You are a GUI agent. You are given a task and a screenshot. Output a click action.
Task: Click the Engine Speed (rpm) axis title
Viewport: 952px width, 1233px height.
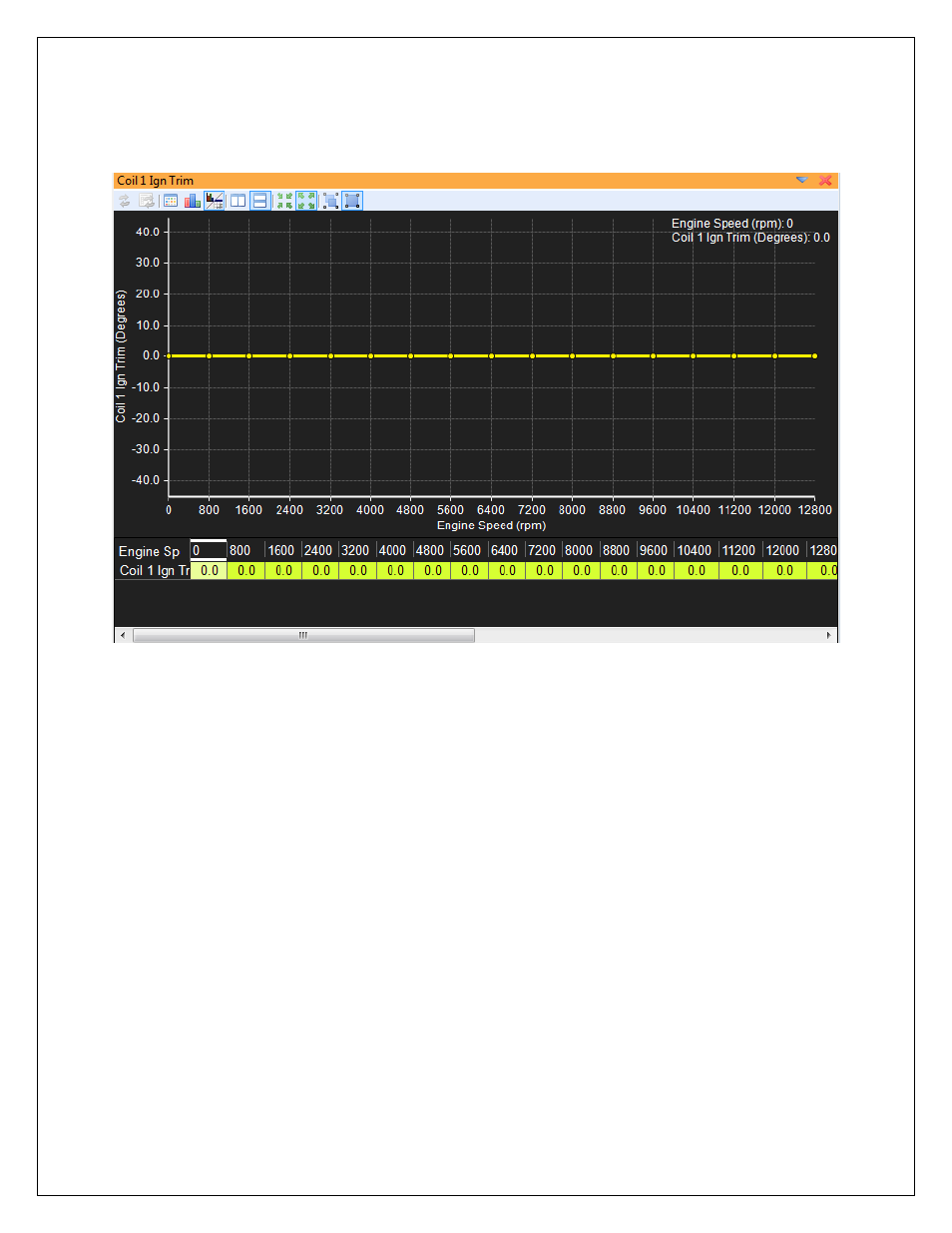point(491,525)
